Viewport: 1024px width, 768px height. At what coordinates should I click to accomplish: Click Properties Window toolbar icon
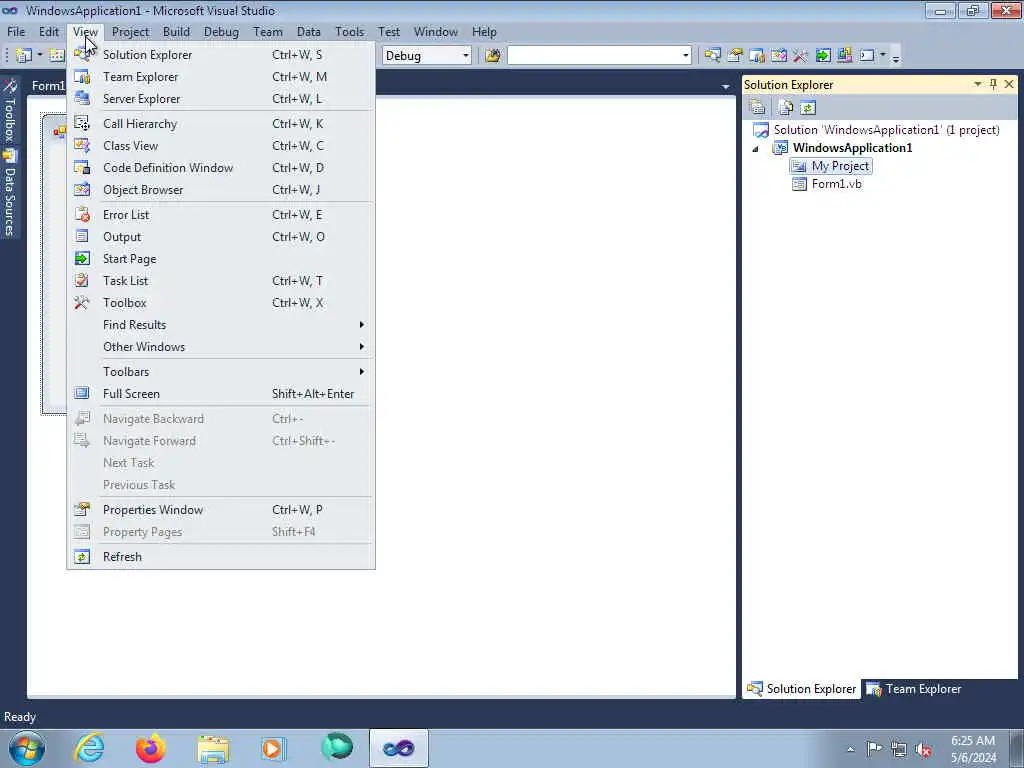click(x=735, y=56)
